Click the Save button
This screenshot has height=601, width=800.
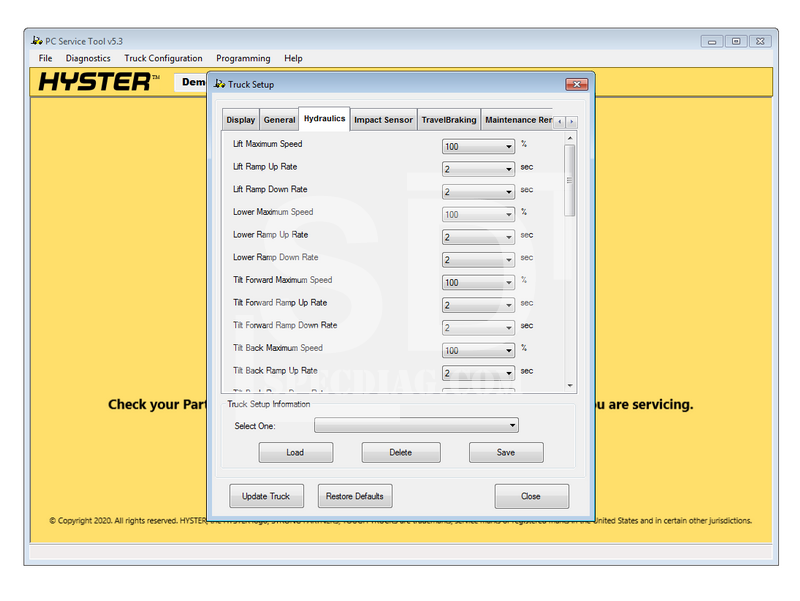point(506,453)
